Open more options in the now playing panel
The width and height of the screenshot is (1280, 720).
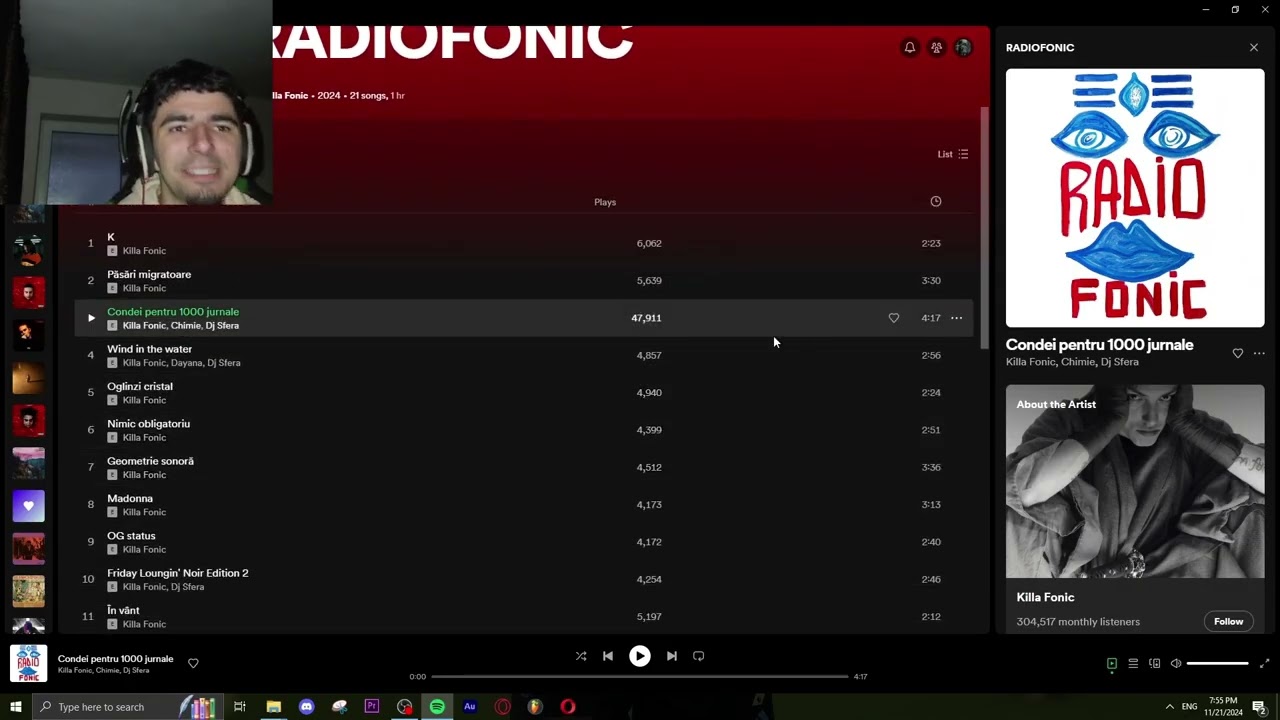tap(1259, 353)
